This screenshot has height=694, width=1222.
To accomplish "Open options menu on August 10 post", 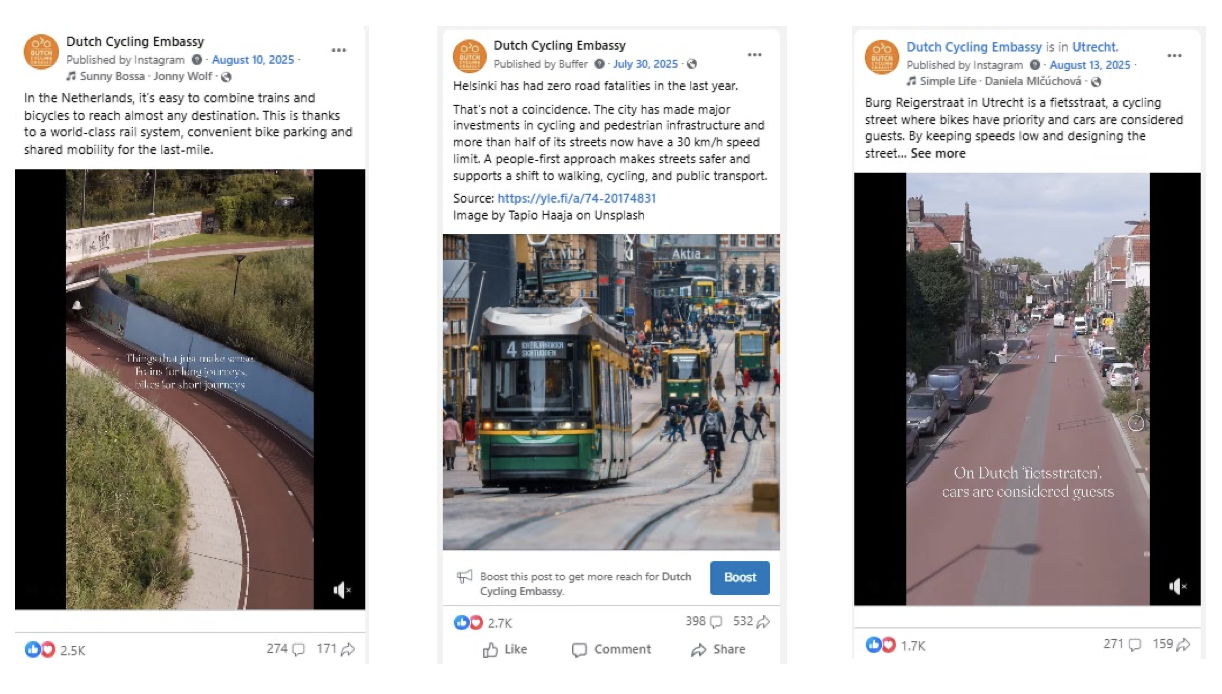I will click(339, 50).
